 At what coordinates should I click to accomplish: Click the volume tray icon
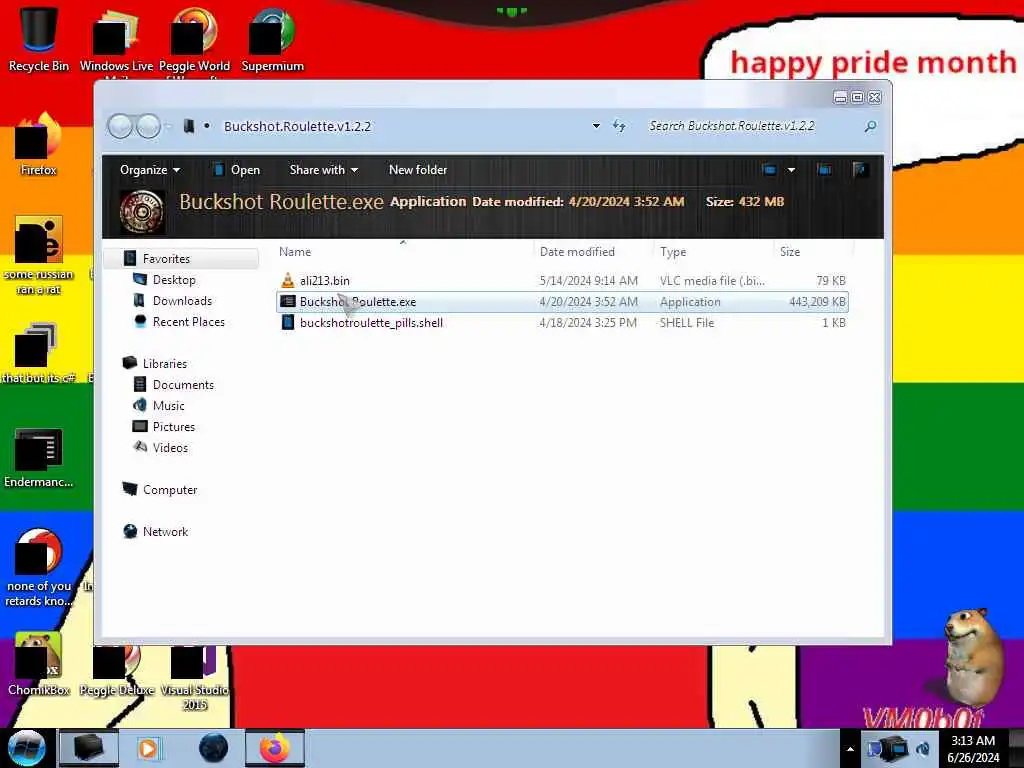(x=923, y=748)
